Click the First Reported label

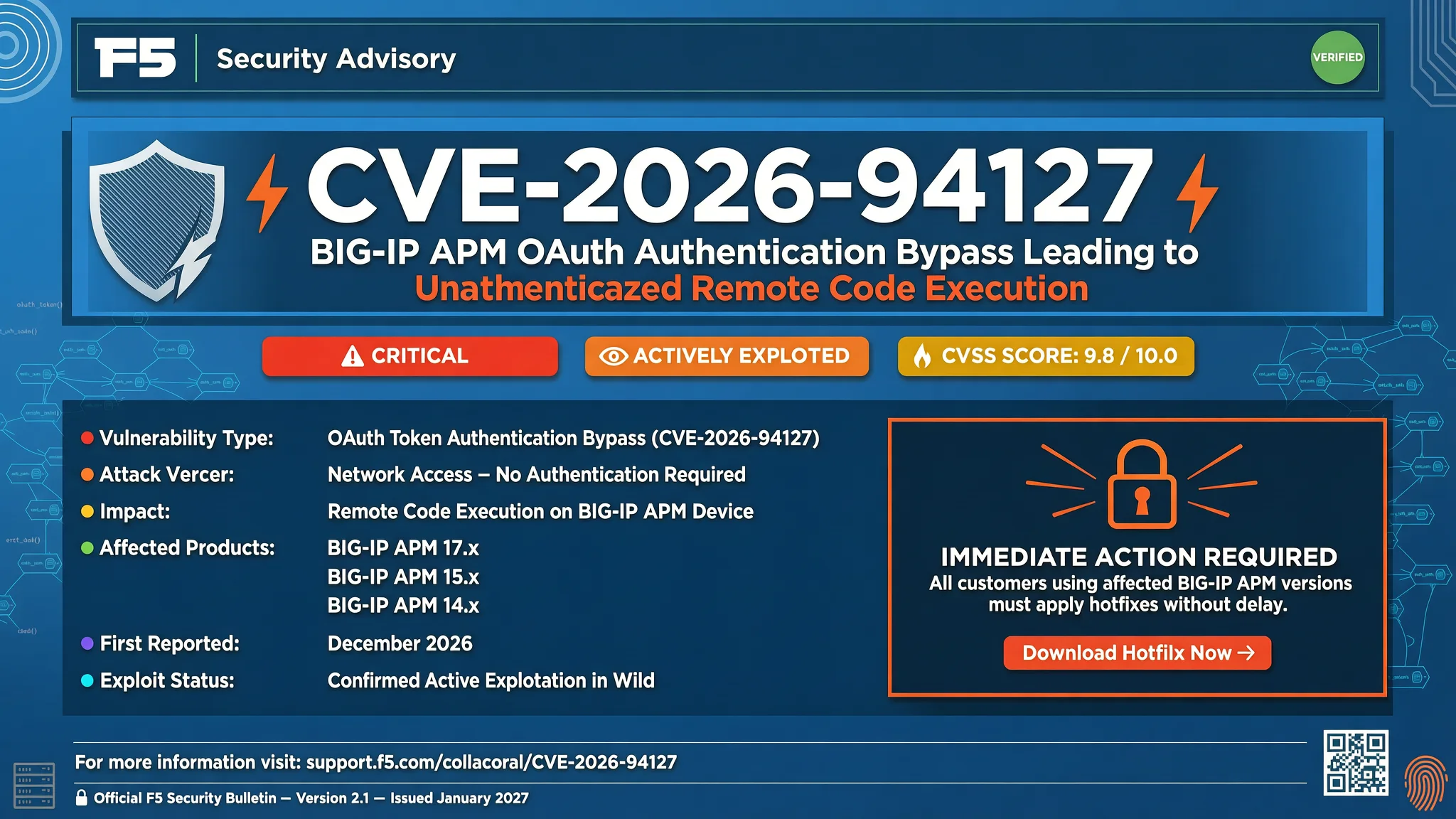(x=169, y=644)
